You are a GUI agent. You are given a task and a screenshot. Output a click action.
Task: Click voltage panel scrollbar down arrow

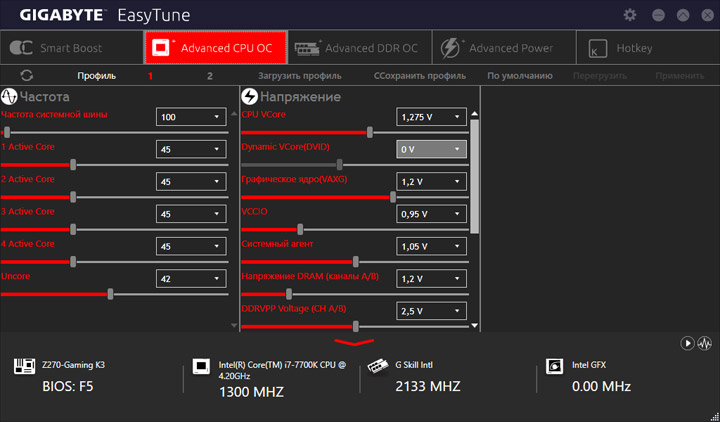(475, 326)
